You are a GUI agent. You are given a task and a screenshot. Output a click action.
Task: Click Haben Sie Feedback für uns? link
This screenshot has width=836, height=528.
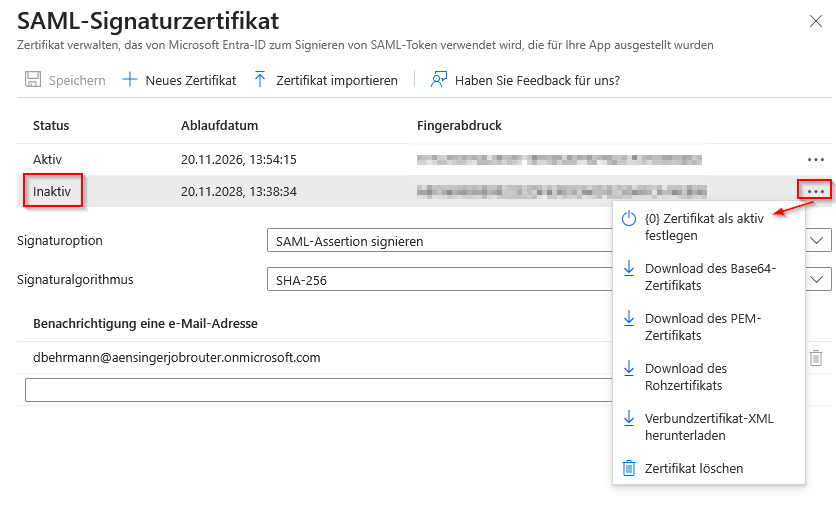pos(537,81)
